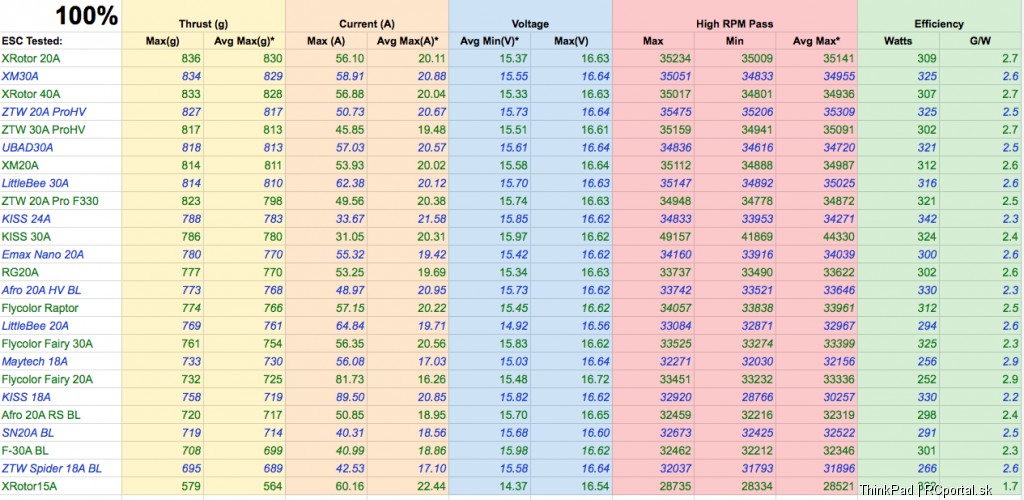Click the Max(g) column header
This screenshot has height=500, width=1024.
(x=162, y=41)
